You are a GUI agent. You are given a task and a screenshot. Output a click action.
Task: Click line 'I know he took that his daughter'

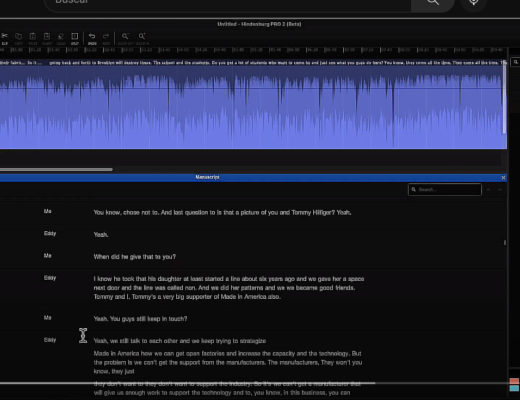(x=229, y=279)
